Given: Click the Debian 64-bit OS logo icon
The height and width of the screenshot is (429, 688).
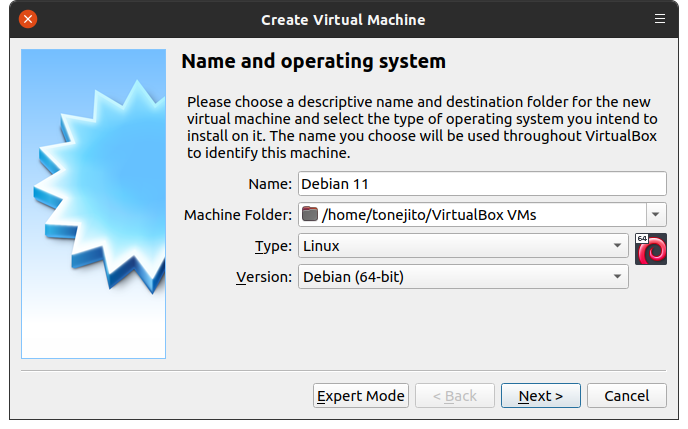Looking at the screenshot, I should point(651,248).
